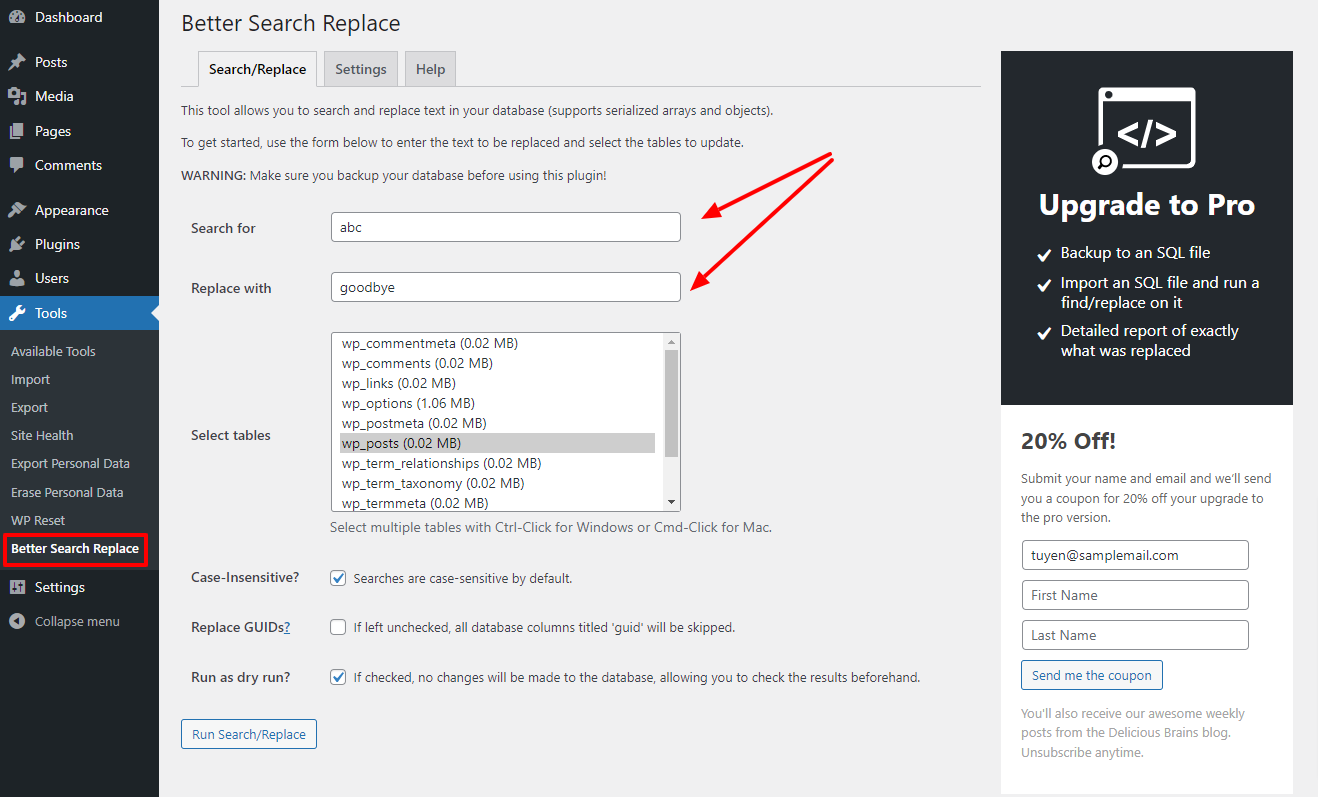
Task: Click the Posts pushpin icon
Action: tap(17, 62)
